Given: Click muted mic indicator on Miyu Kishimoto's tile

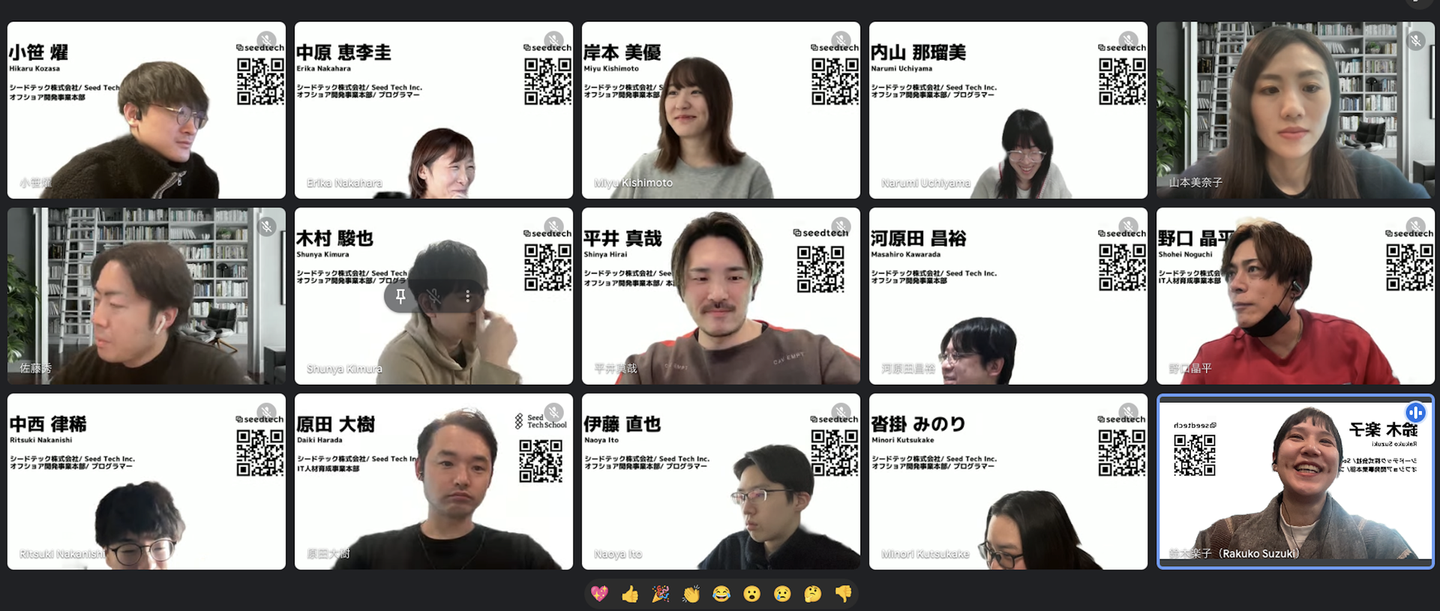Looking at the screenshot, I should coord(841,41).
